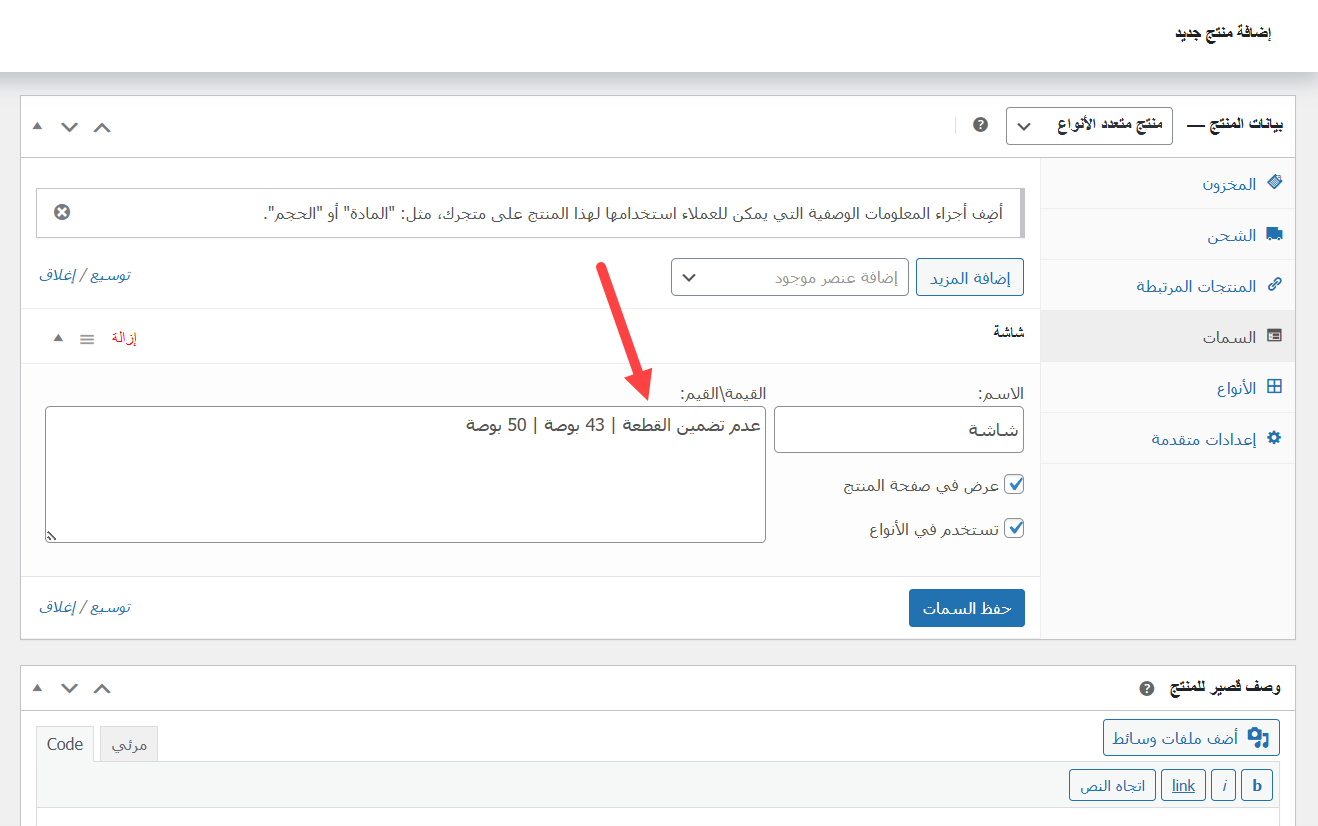Move the وصف قصير للمنتج panel up
The width and height of the screenshot is (1318, 826).
(x=102, y=689)
